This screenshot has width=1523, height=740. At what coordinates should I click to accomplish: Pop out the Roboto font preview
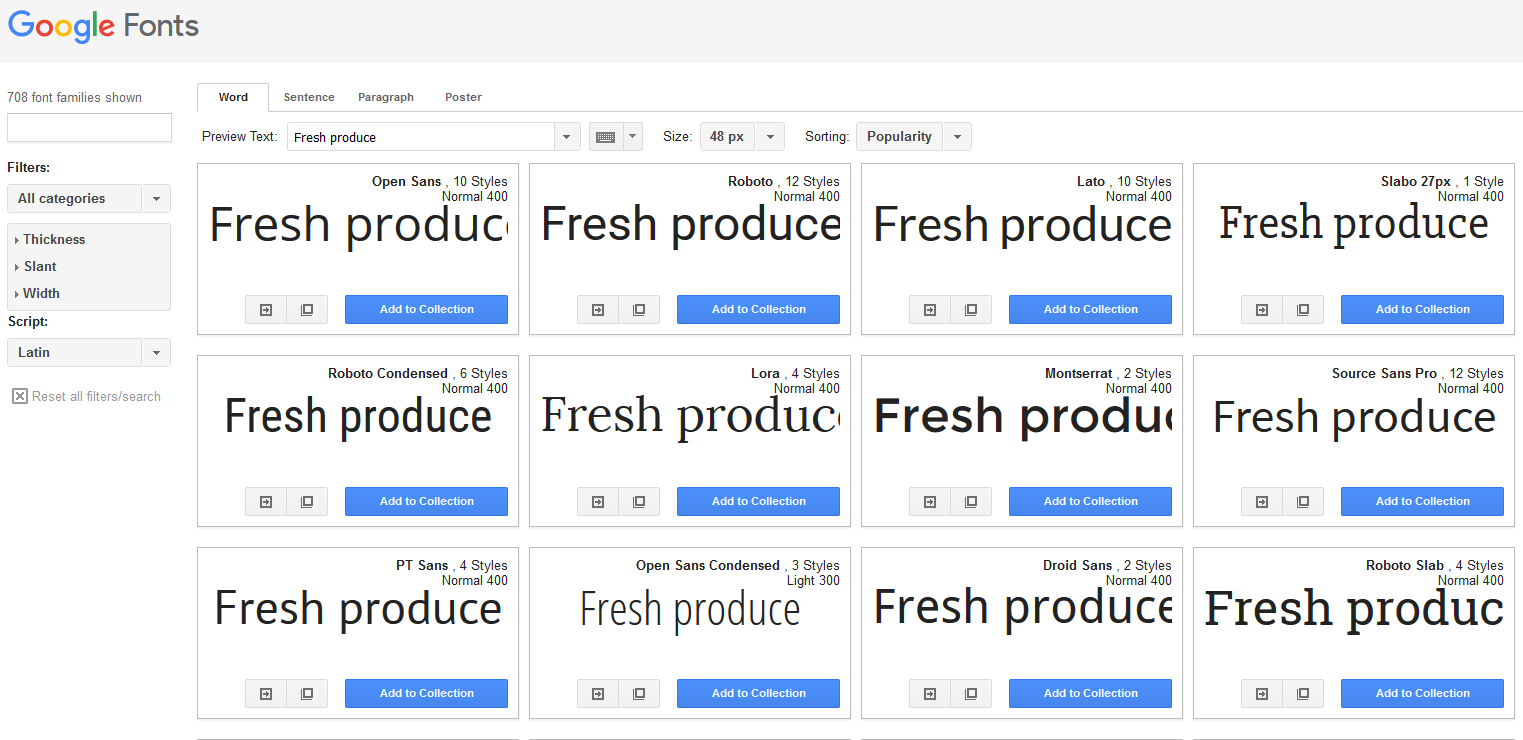(638, 309)
